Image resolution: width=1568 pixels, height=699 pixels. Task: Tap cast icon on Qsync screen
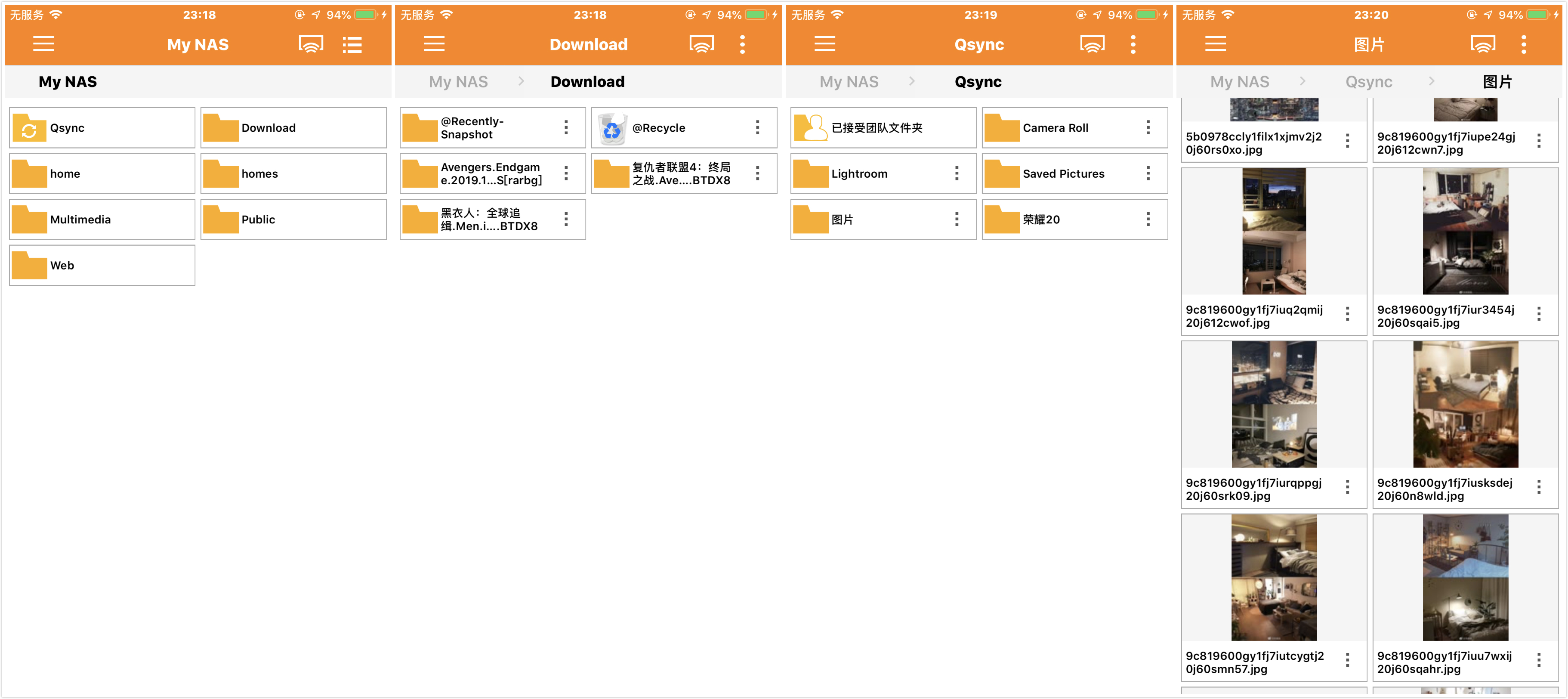1092,44
